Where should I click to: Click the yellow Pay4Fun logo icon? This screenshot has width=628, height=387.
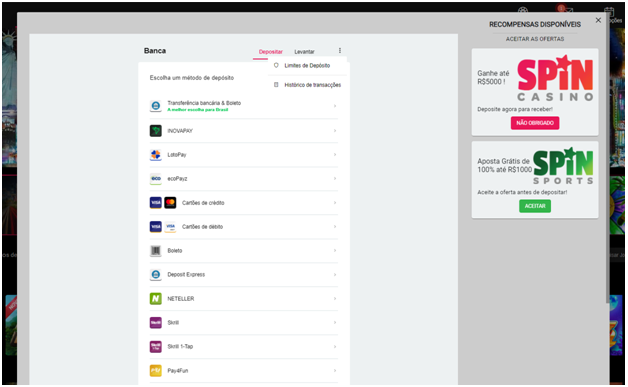pyautogui.click(x=156, y=371)
